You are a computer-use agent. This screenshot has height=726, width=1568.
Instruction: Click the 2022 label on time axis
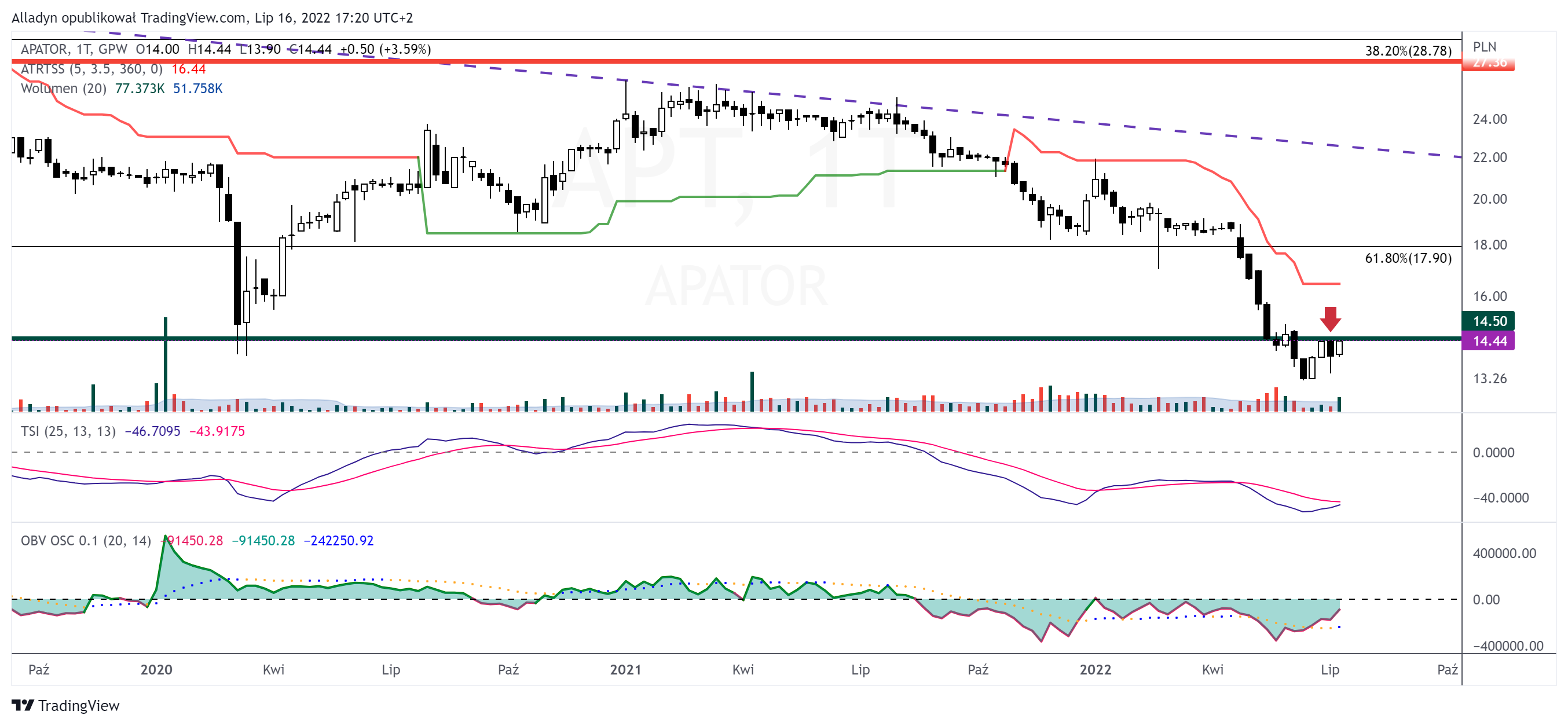point(1095,669)
